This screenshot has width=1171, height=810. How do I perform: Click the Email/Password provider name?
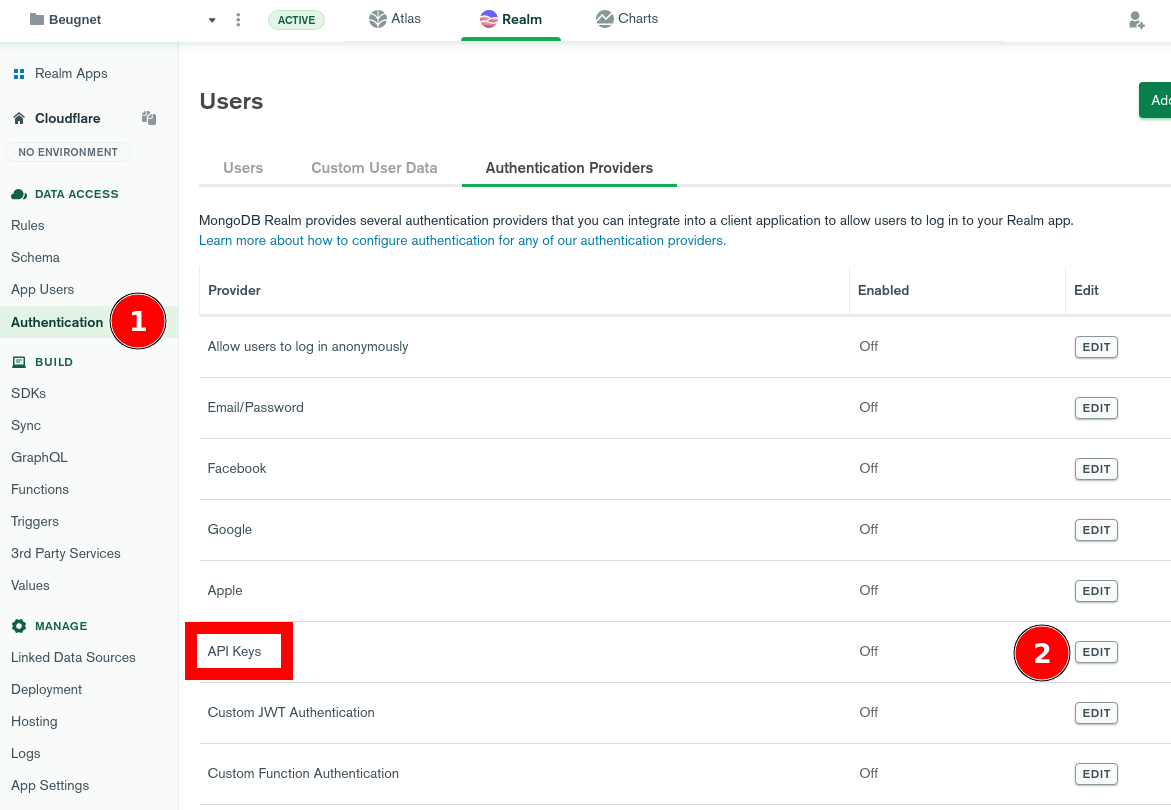255,408
